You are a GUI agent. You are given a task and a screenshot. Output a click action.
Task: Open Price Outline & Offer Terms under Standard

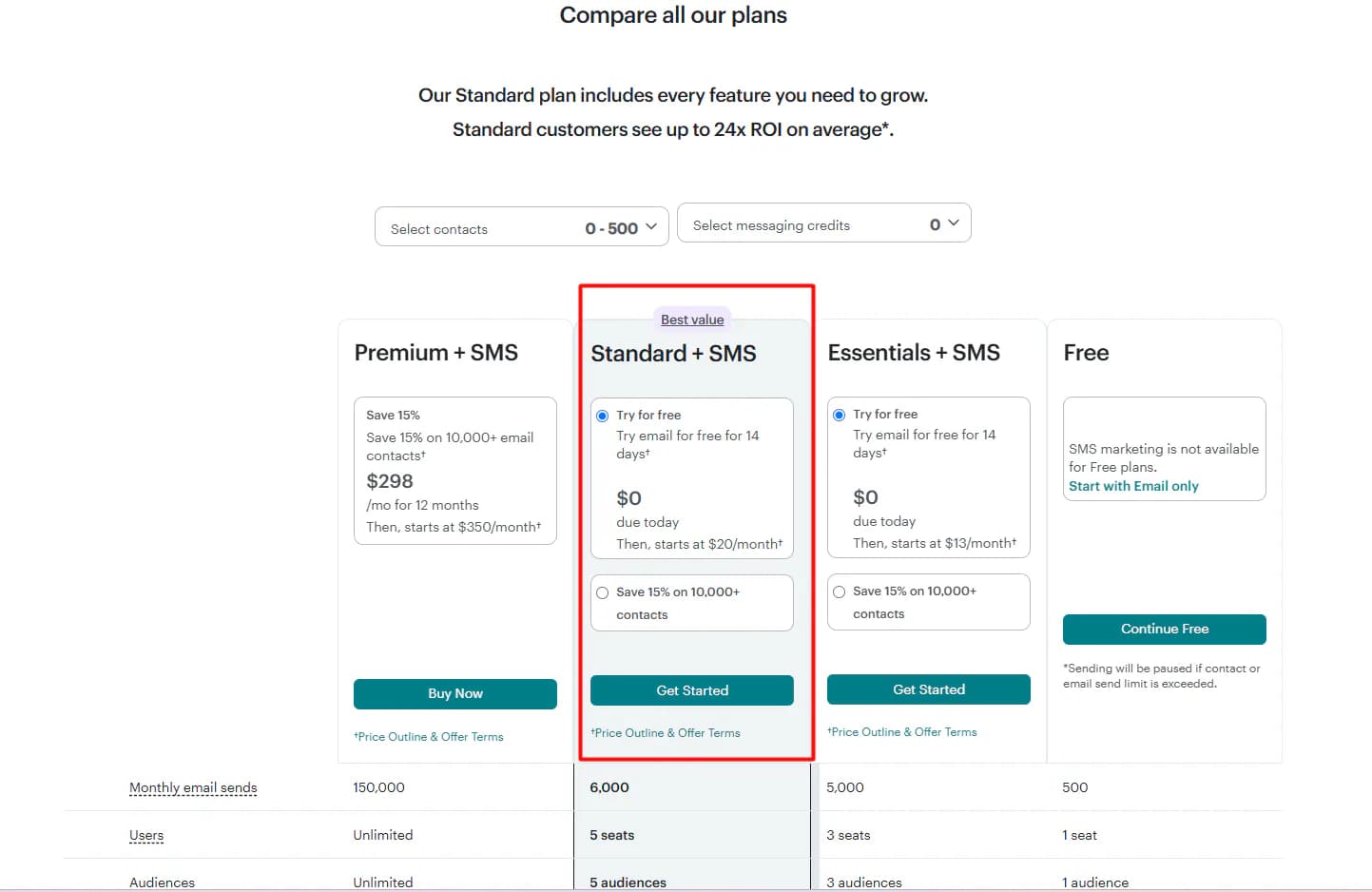coord(666,733)
